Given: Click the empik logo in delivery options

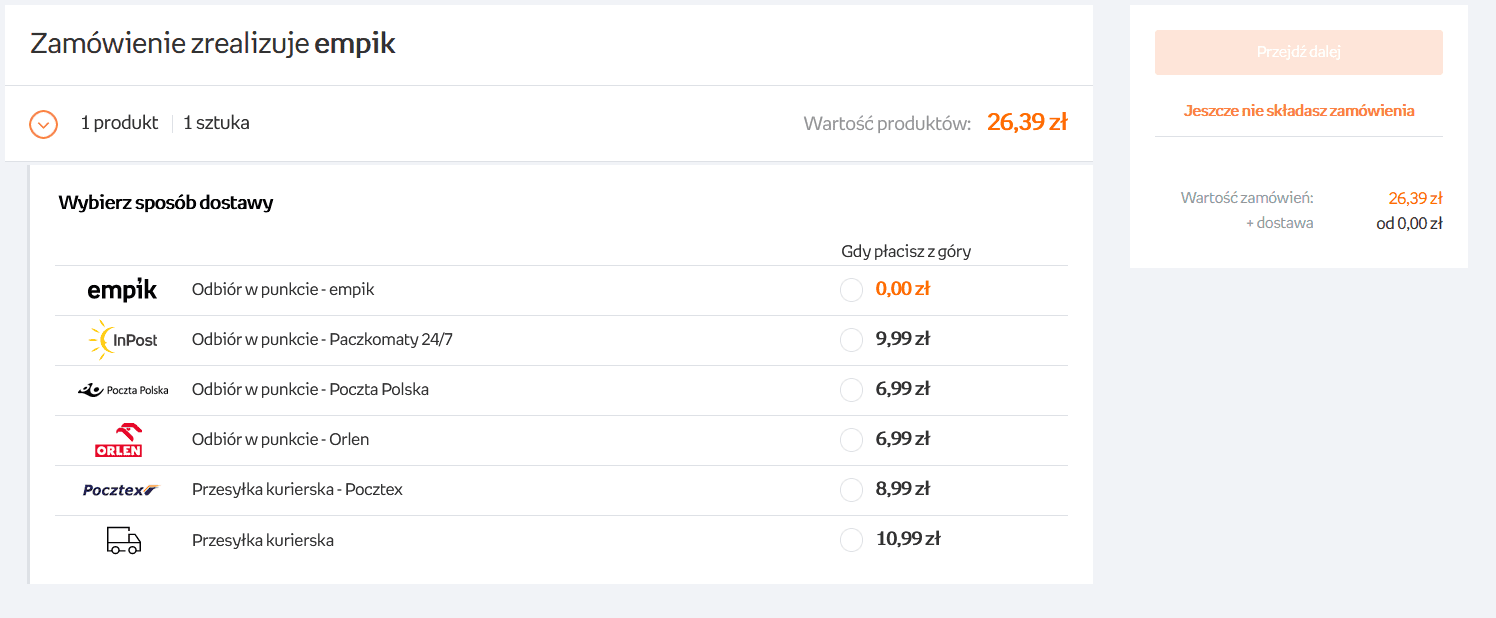Looking at the screenshot, I should (x=122, y=290).
